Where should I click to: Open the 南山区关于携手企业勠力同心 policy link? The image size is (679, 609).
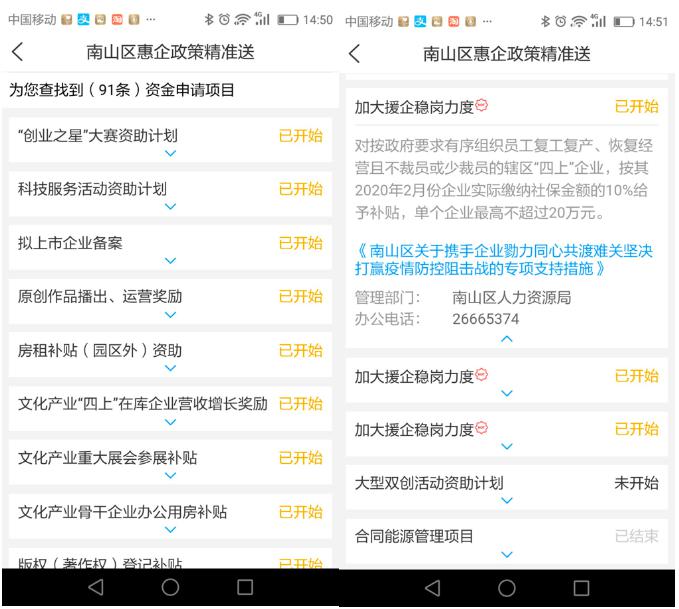point(504,259)
